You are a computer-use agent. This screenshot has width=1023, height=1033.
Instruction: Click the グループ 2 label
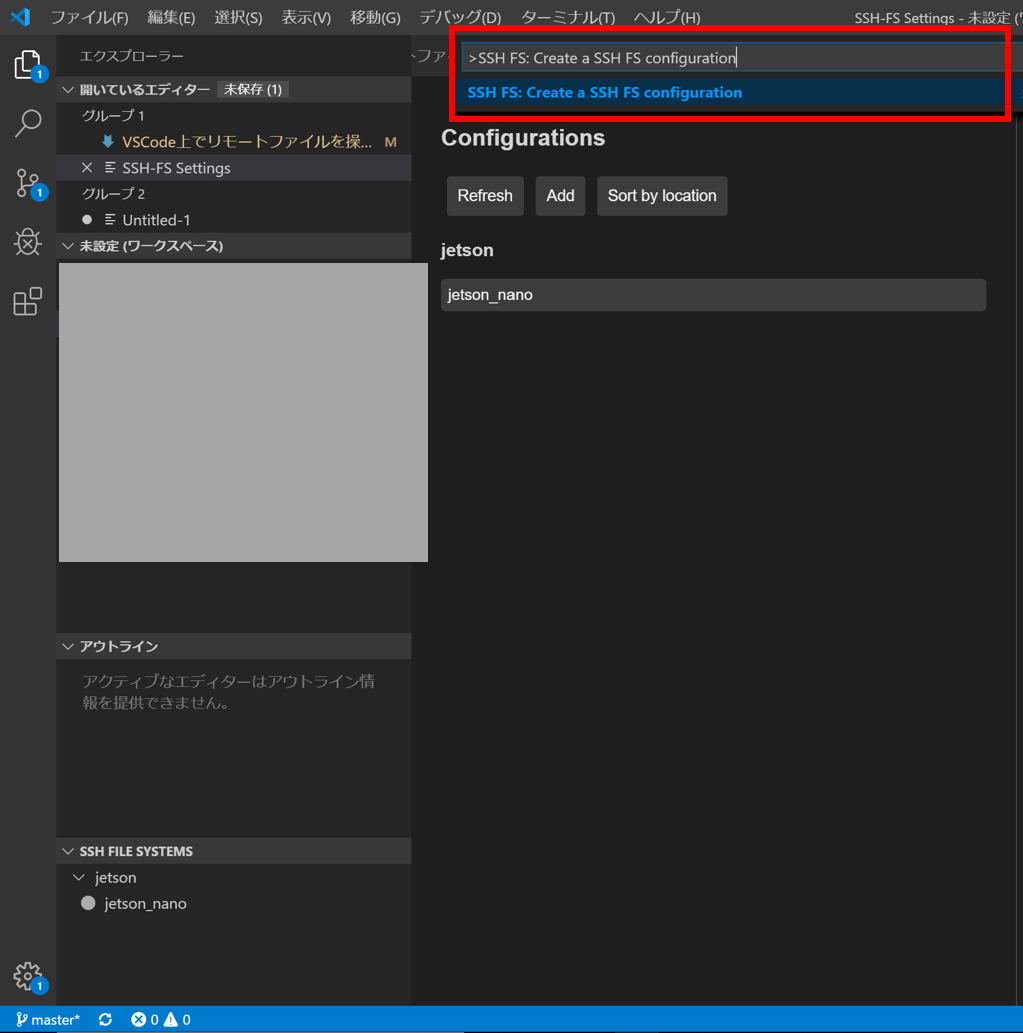[113, 194]
